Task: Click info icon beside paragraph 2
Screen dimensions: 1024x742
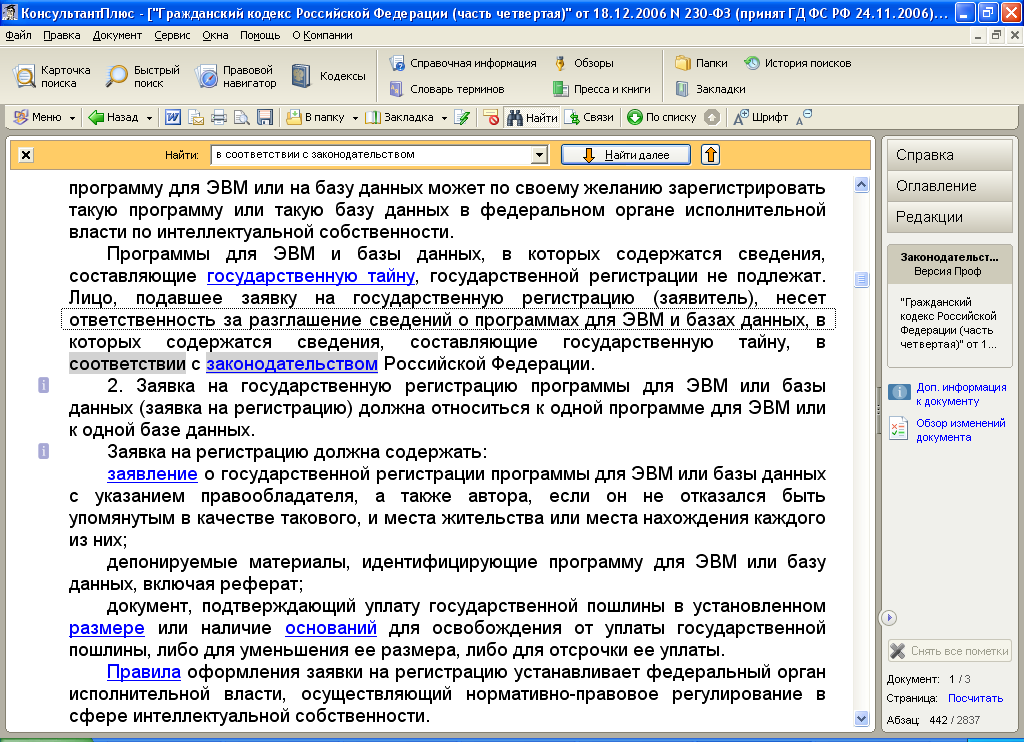Action: 44,385
